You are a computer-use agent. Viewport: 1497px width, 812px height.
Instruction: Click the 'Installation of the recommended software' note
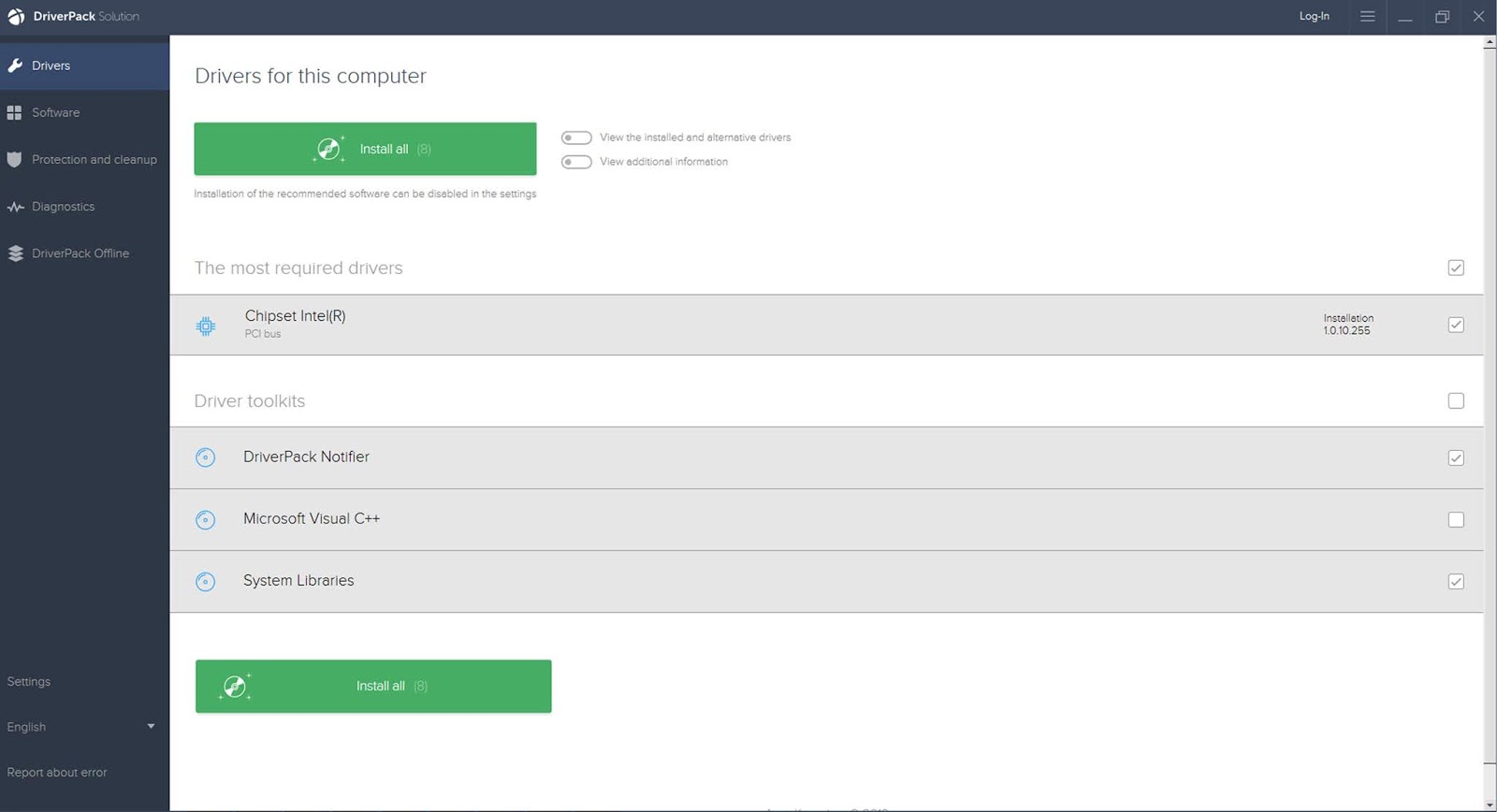pyautogui.click(x=365, y=194)
